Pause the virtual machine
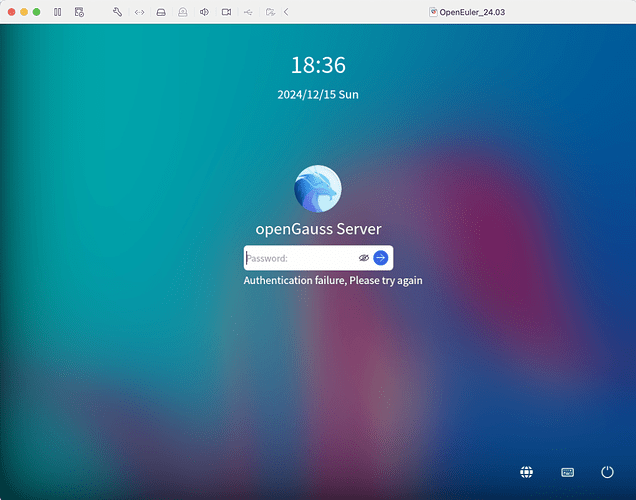Viewport: 636px width, 500px height. (58, 12)
